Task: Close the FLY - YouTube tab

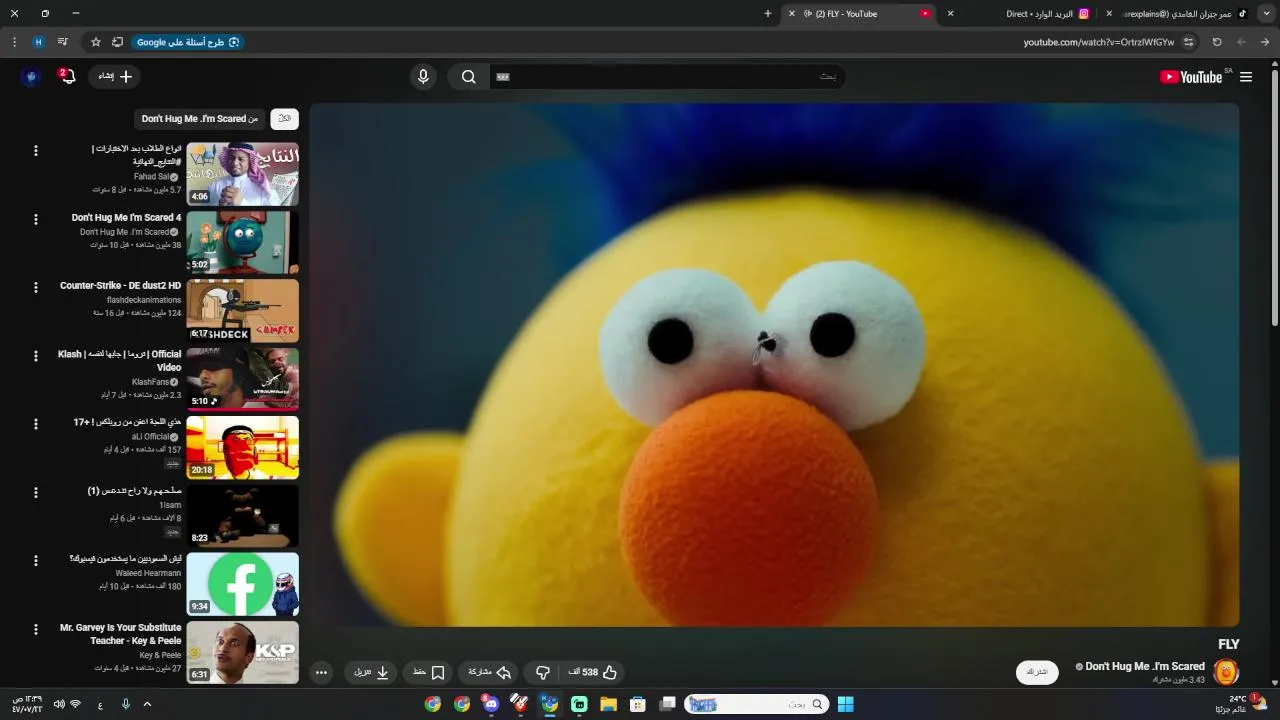Action: pos(792,14)
